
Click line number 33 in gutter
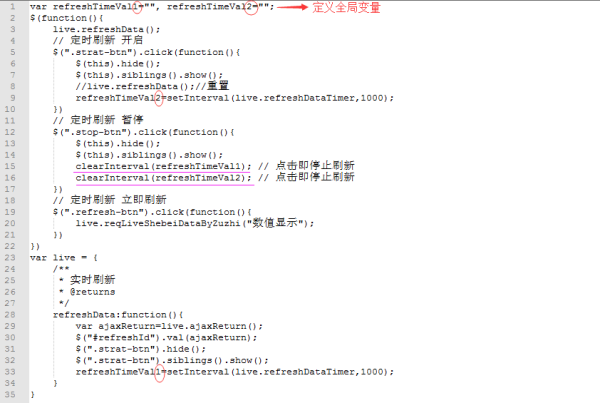click(x=10, y=372)
